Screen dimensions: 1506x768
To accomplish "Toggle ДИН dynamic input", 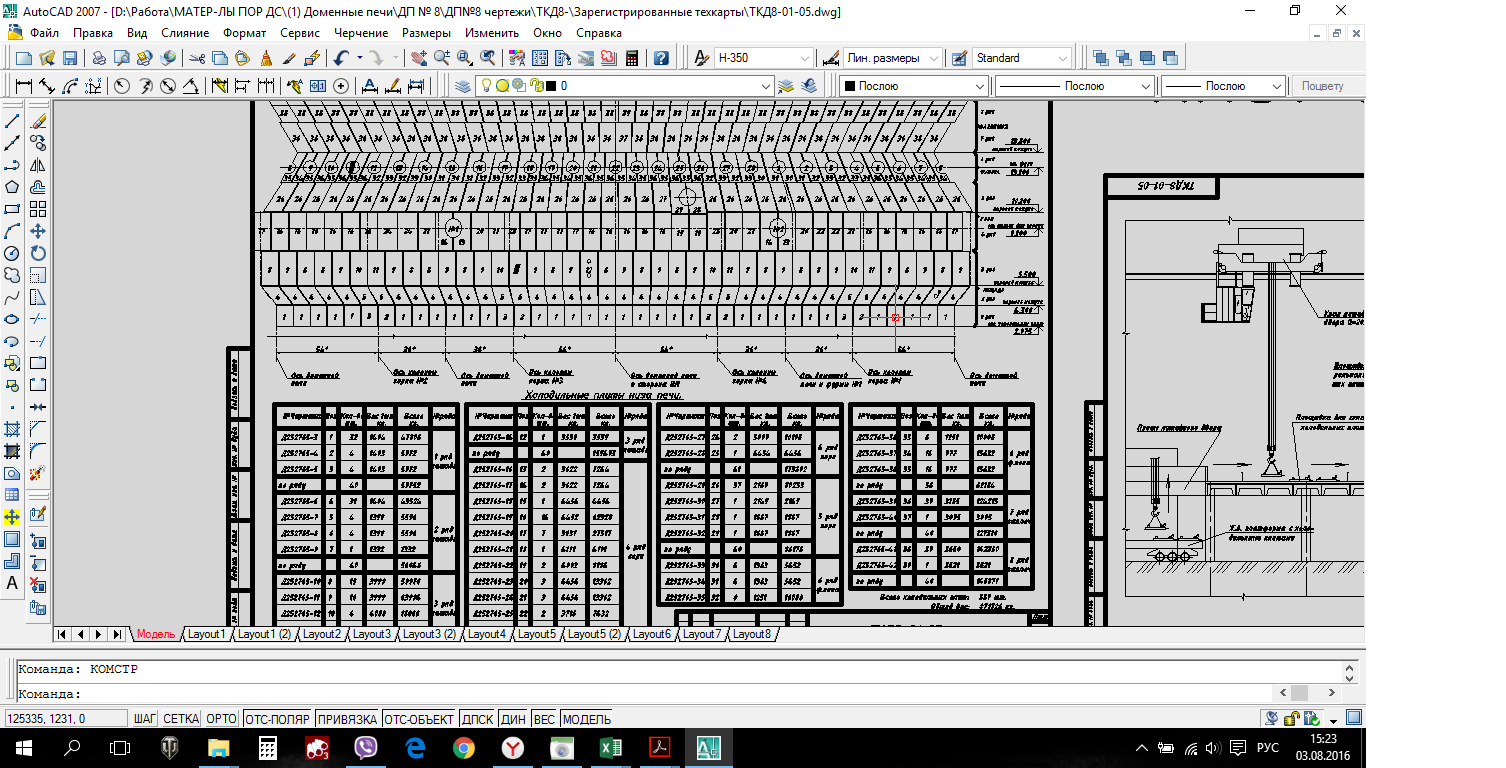I will (x=513, y=719).
